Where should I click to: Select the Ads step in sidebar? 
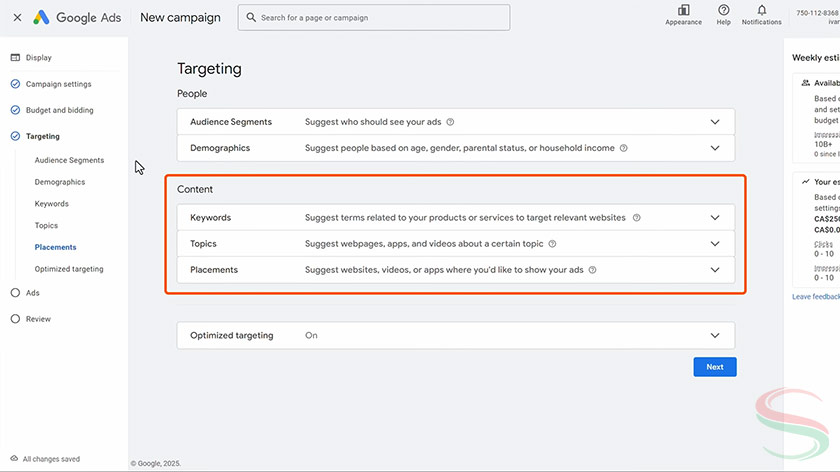[x=32, y=293]
